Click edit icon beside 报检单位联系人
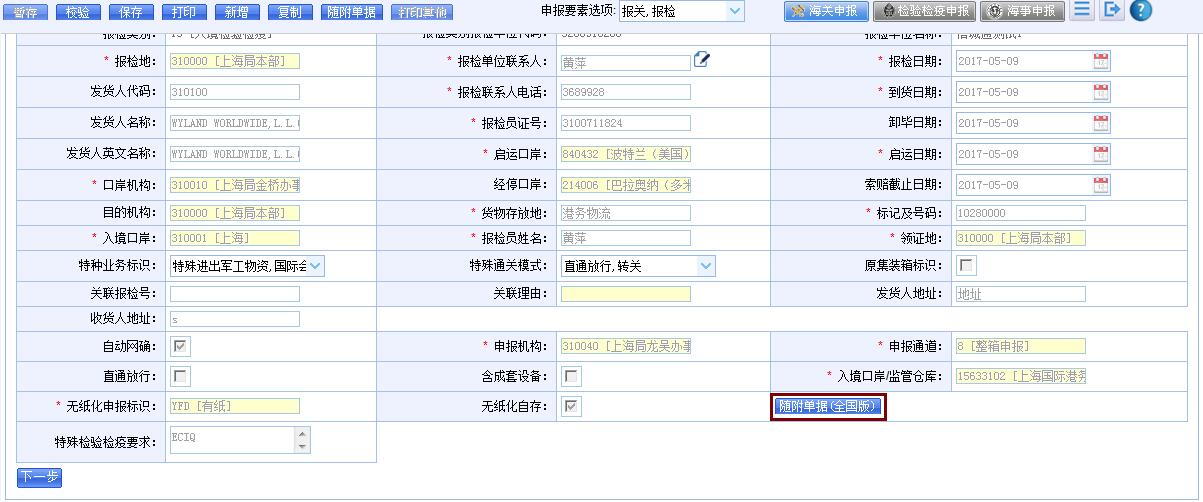Screen dimensions: 1203x502 click(702, 60)
